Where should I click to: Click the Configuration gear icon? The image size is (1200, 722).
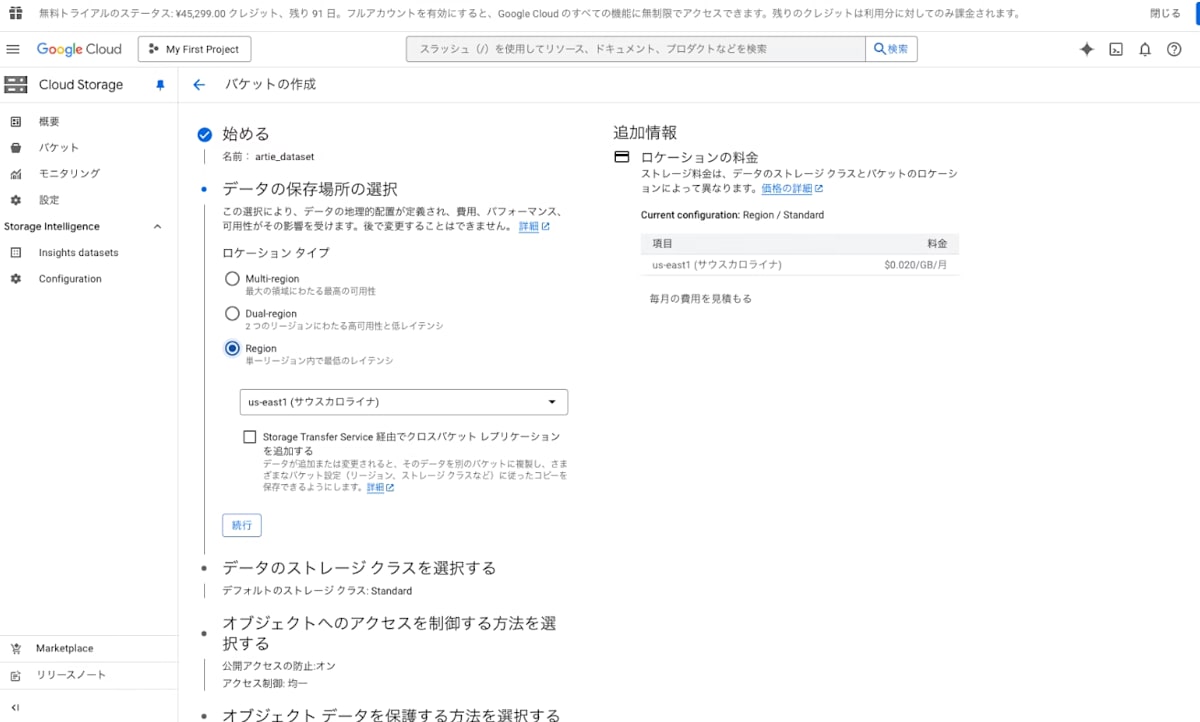coord(15,279)
